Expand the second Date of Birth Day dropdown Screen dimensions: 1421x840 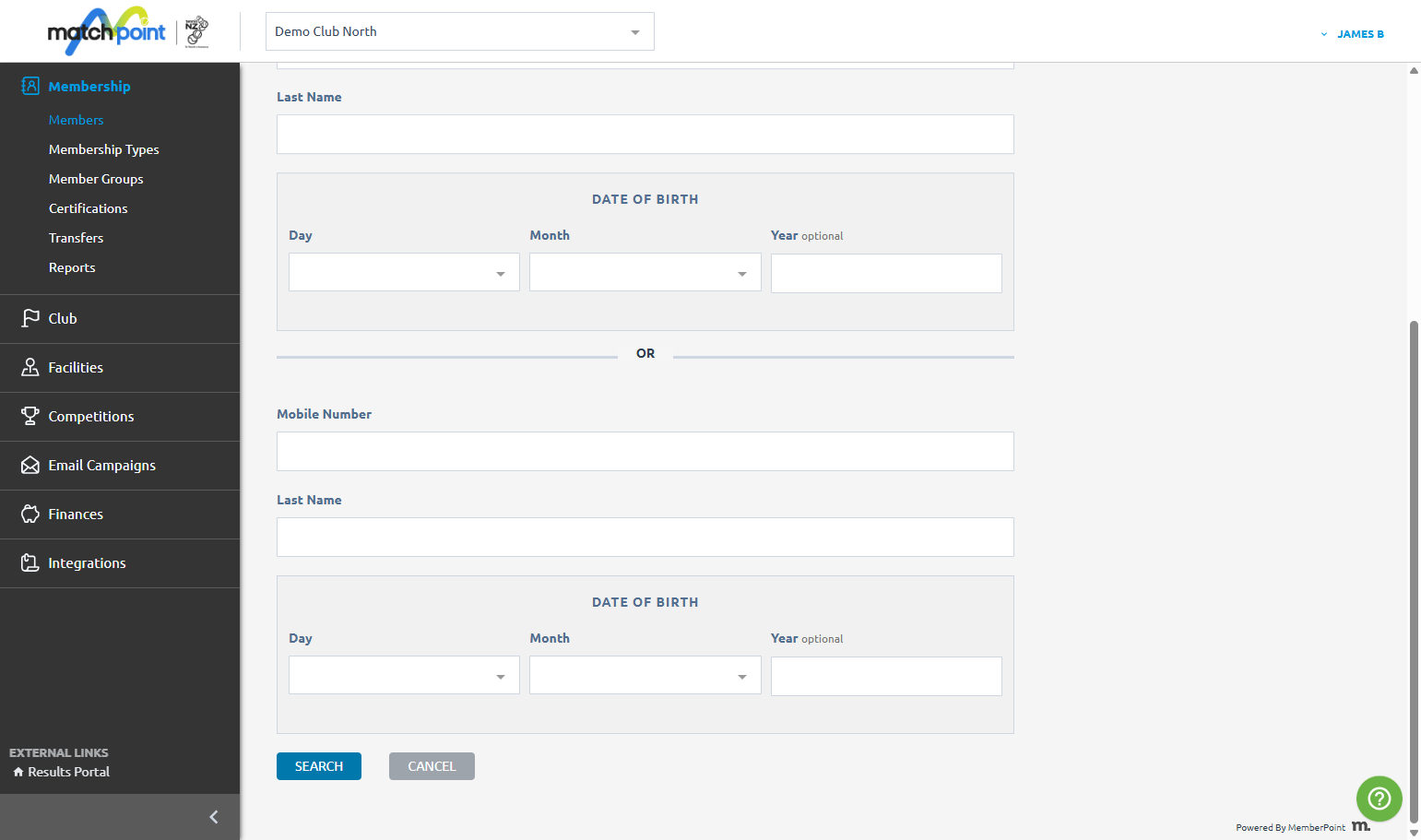[404, 676]
